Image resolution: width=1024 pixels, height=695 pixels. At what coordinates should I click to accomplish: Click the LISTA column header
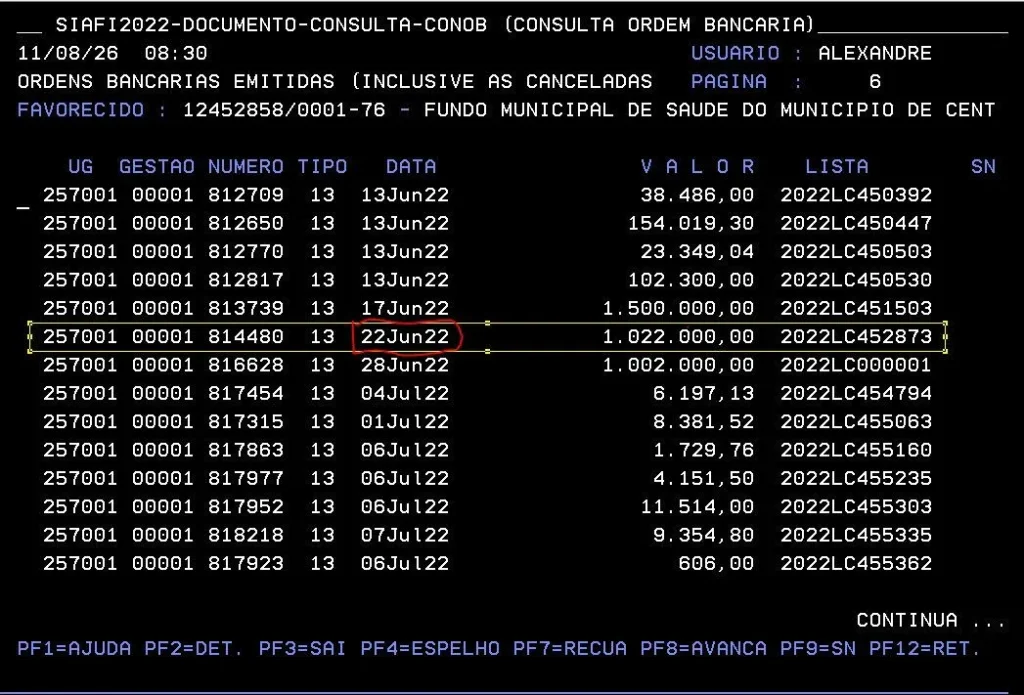pyautogui.click(x=837, y=167)
